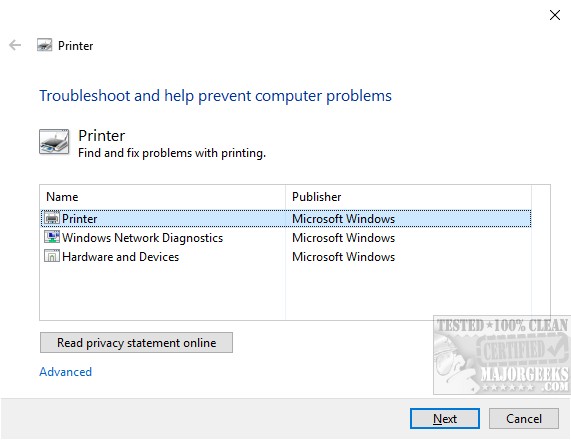Click the Printer row icon in list
Viewport: 571px width, 440px height.
point(52,219)
